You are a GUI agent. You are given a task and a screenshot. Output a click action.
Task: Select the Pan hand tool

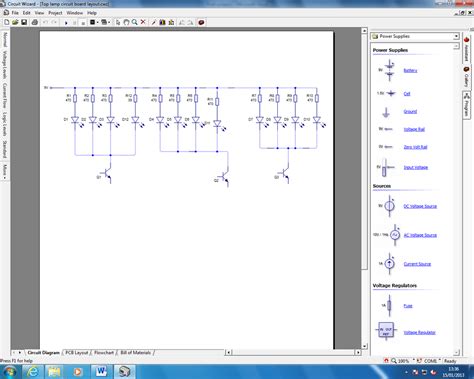(x=126, y=22)
